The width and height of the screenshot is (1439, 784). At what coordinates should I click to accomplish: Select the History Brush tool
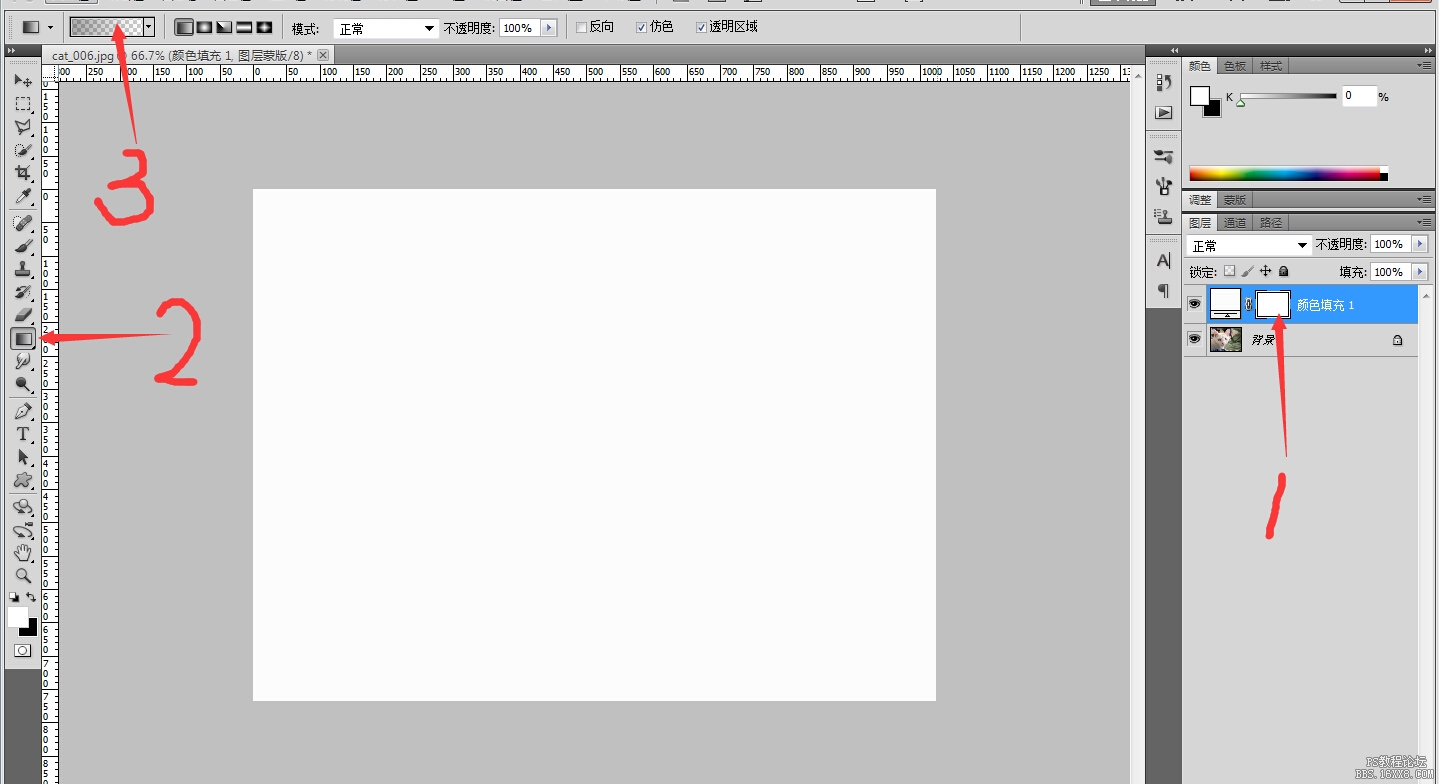pyautogui.click(x=23, y=292)
